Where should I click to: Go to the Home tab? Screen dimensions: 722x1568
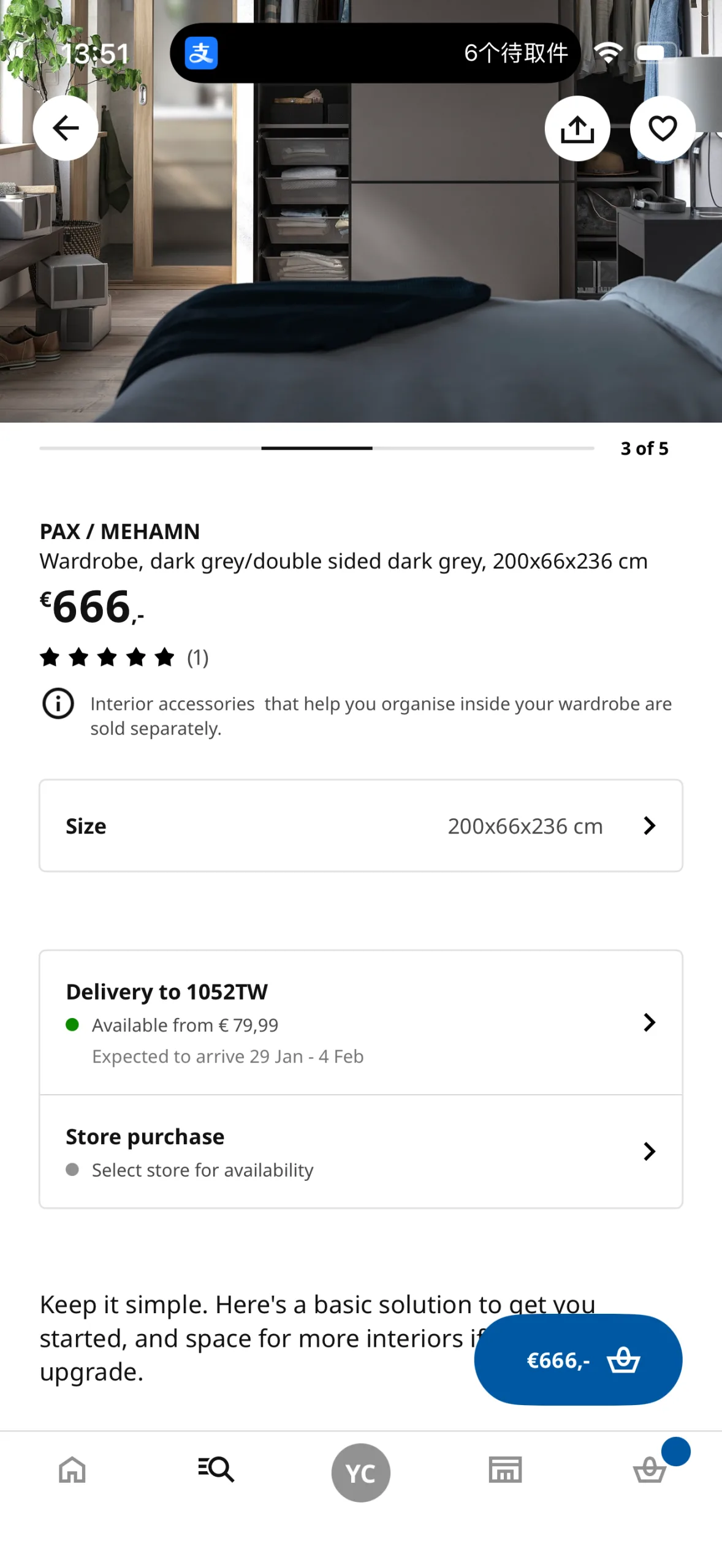pos(72,1469)
